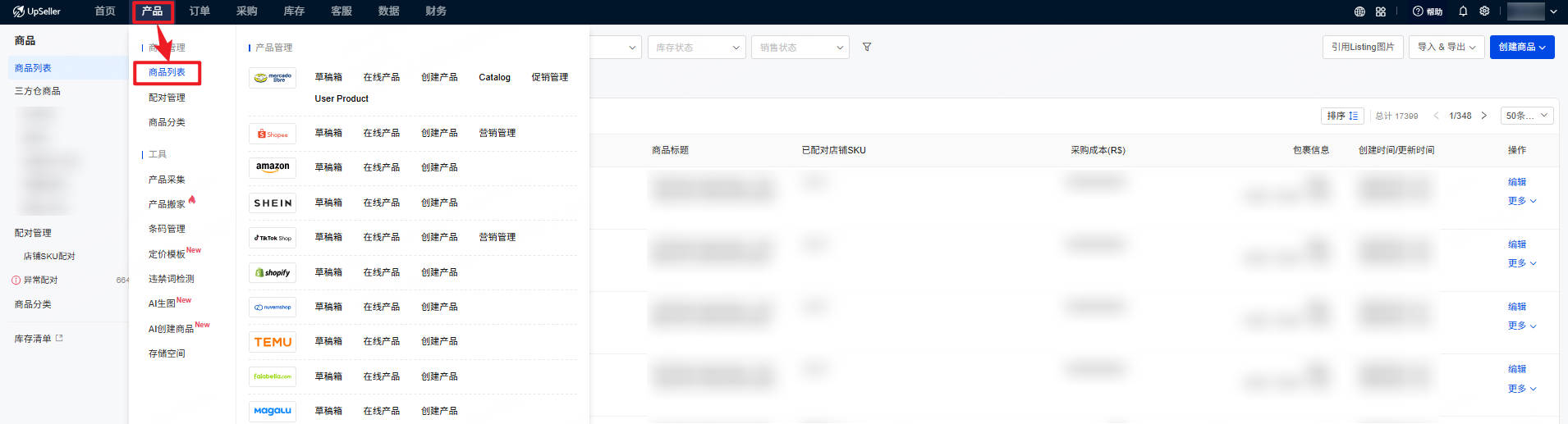Open 三方仓商品 in the left sidebar
This screenshot has width=1568, height=424.
pyautogui.click(x=37, y=91)
